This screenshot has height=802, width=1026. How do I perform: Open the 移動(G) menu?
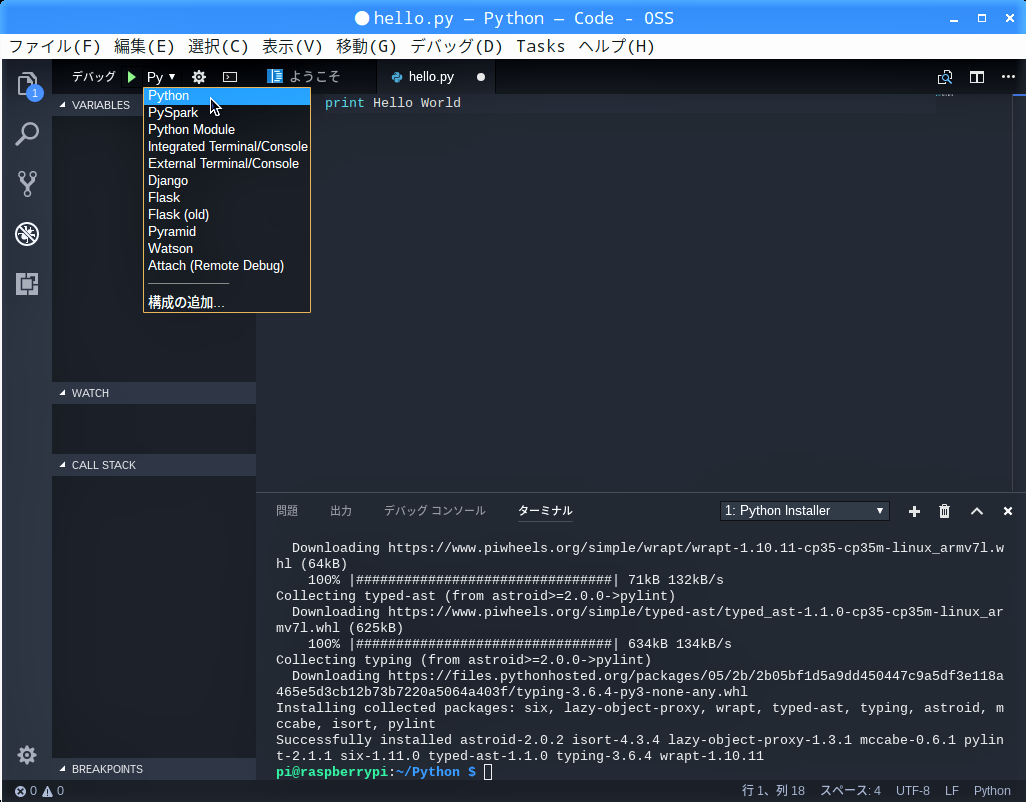[x=366, y=46]
